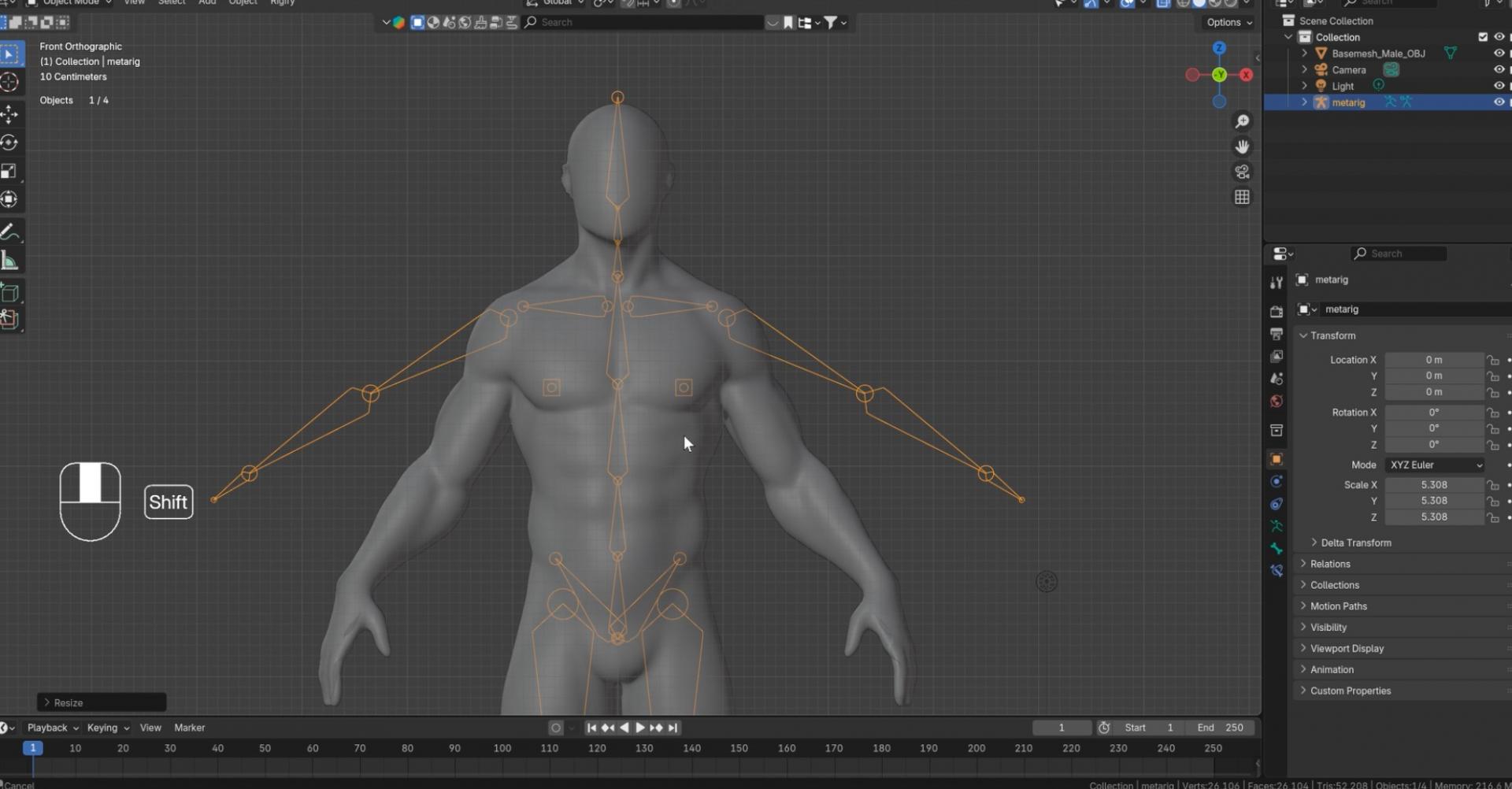Image resolution: width=1512 pixels, height=789 pixels.
Task: Select the Annotate tool
Action: point(9,232)
